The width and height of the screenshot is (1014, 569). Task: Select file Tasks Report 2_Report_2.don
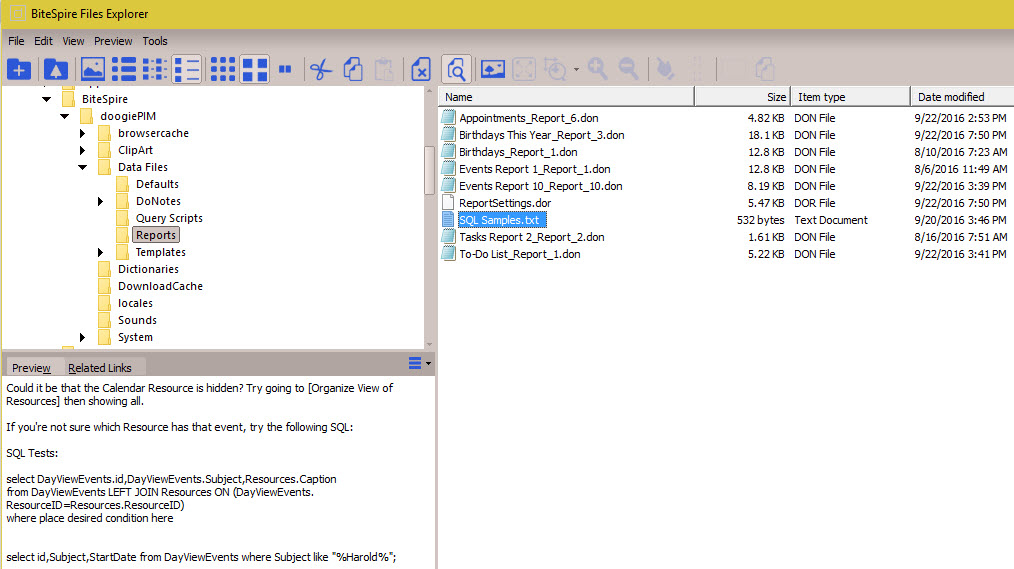point(532,237)
